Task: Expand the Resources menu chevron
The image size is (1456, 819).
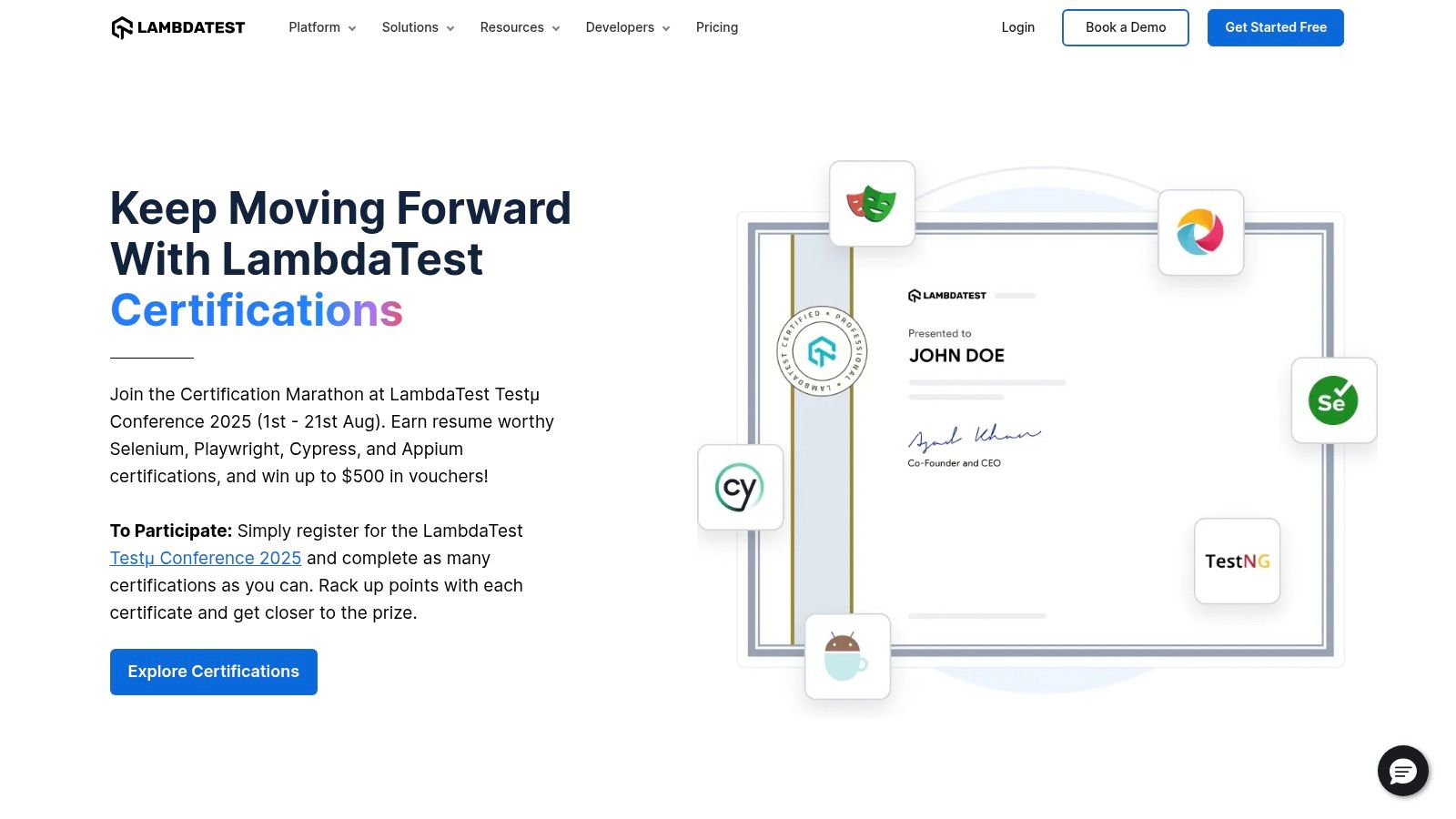Action: [556, 28]
